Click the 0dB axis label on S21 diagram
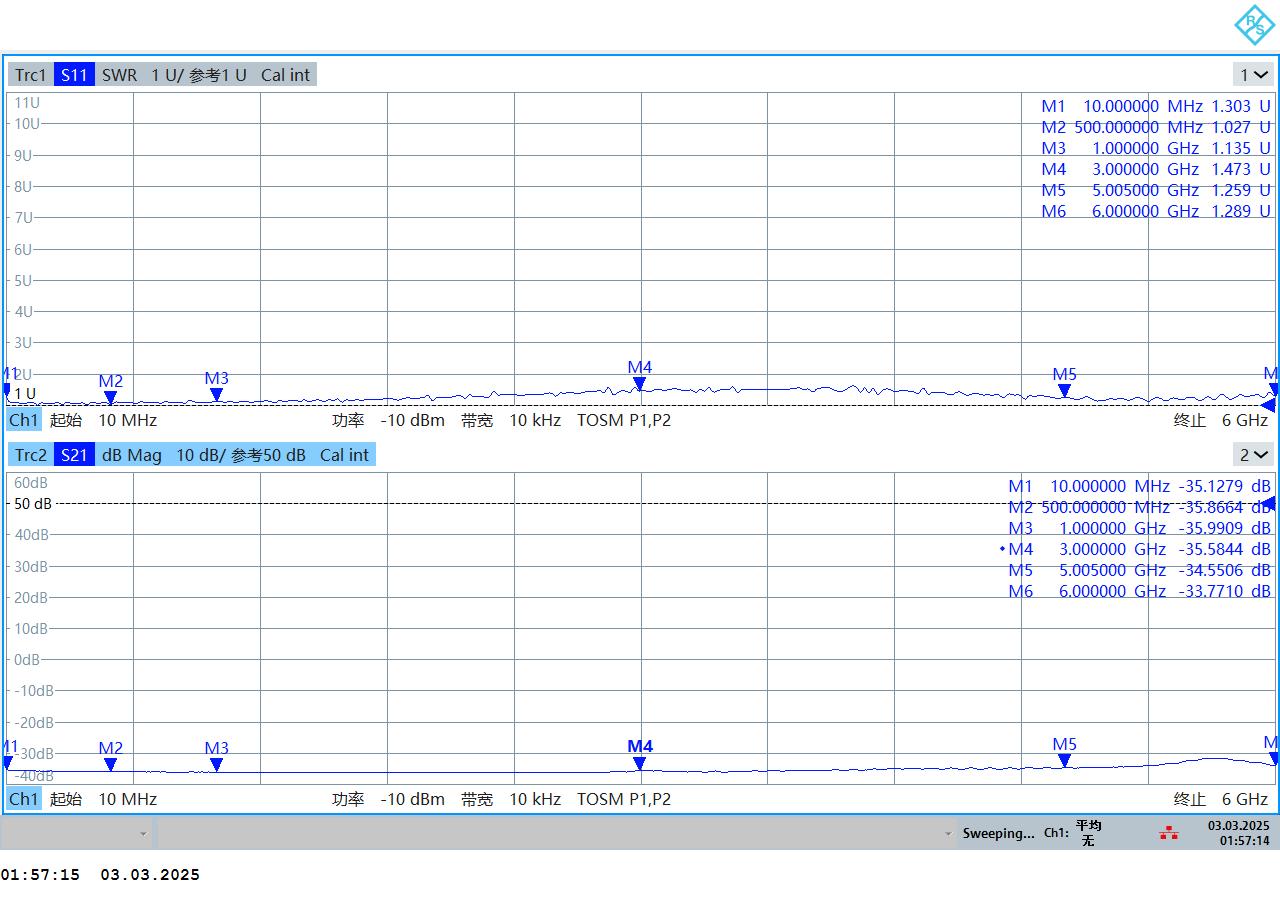This screenshot has width=1280, height=900. pyautogui.click(x=27, y=660)
